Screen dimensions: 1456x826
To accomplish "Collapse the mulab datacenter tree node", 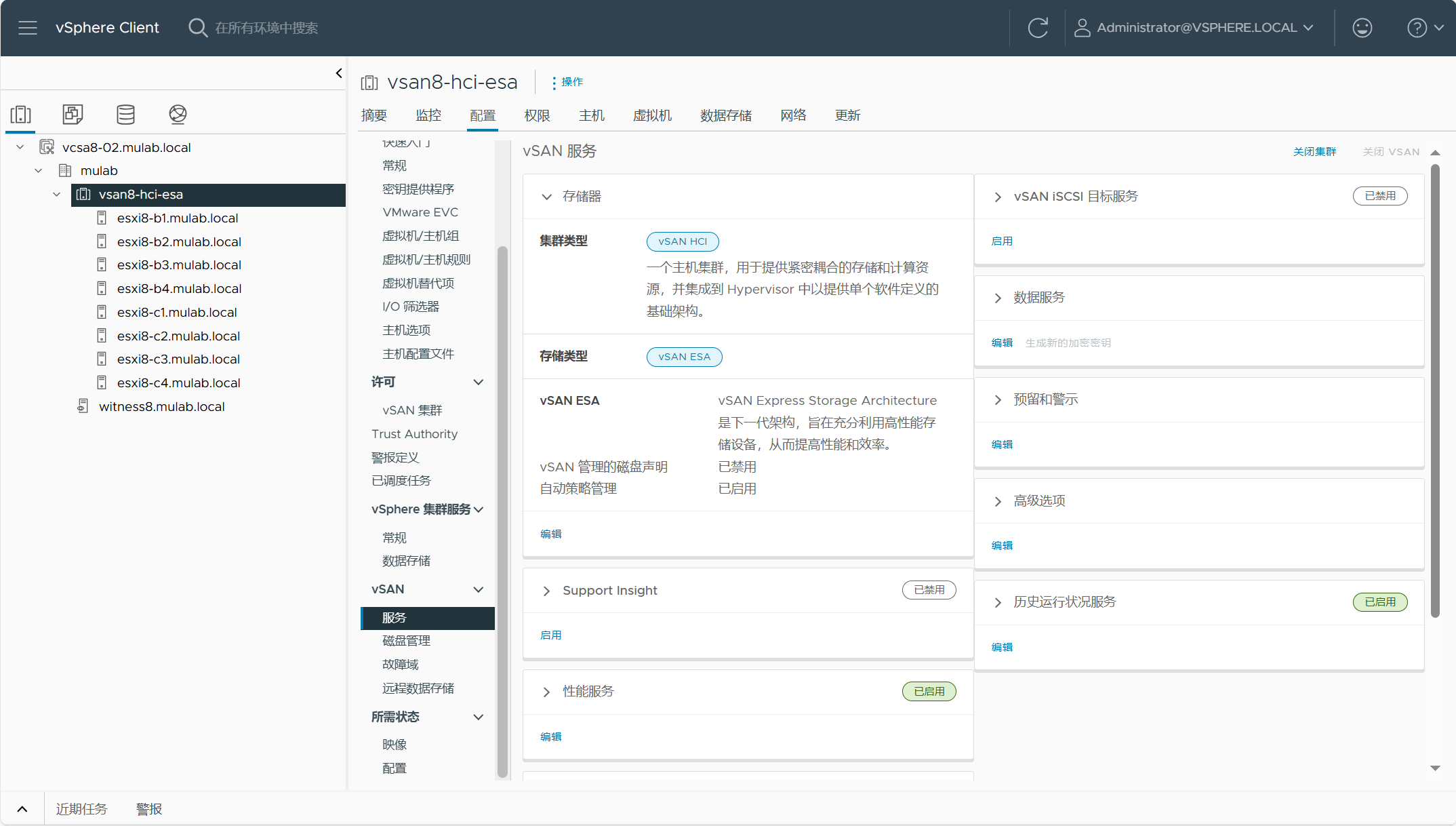I will point(39,170).
